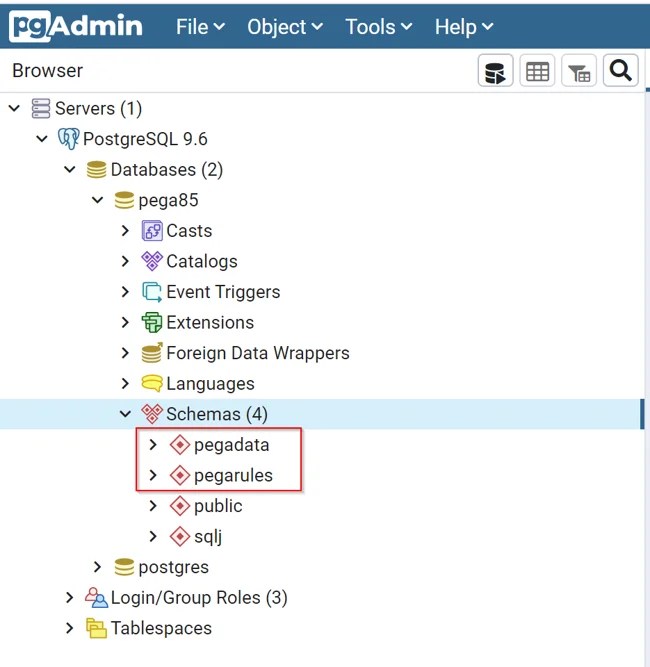Select the 'pegarules' schema label
This screenshot has height=667, width=650.
pos(233,476)
